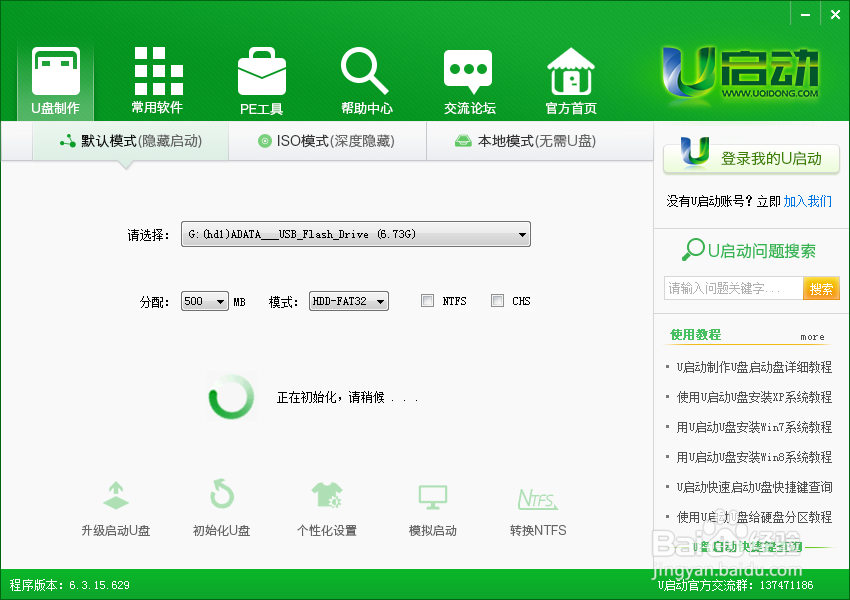Open 用U启动U盘安装Win7系统教程 link
This screenshot has height=600, width=850.
coord(754,427)
